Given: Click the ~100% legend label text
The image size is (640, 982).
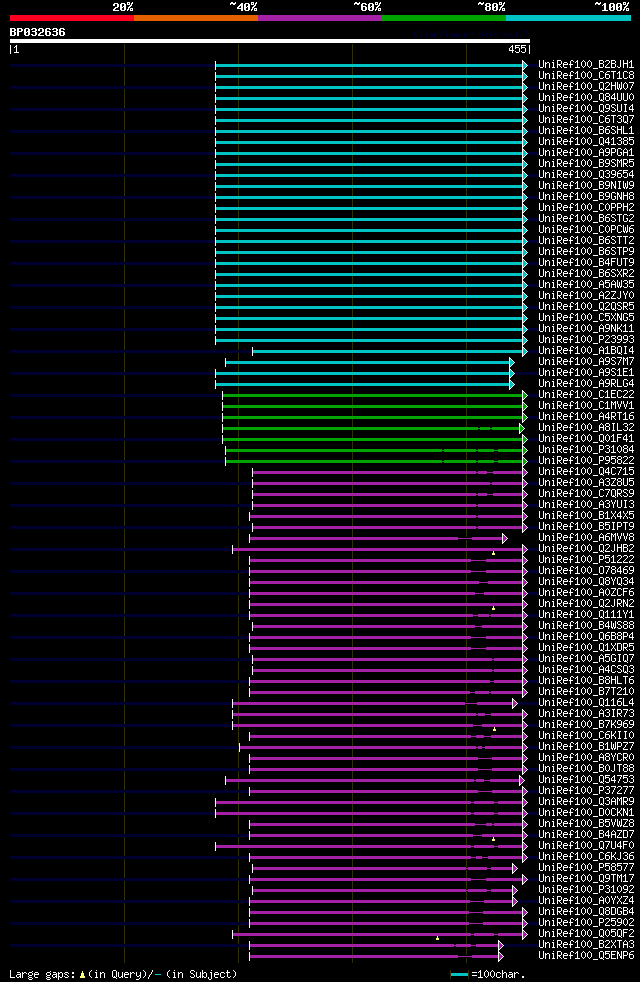Looking at the screenshot, I should (x=612, y=7).
